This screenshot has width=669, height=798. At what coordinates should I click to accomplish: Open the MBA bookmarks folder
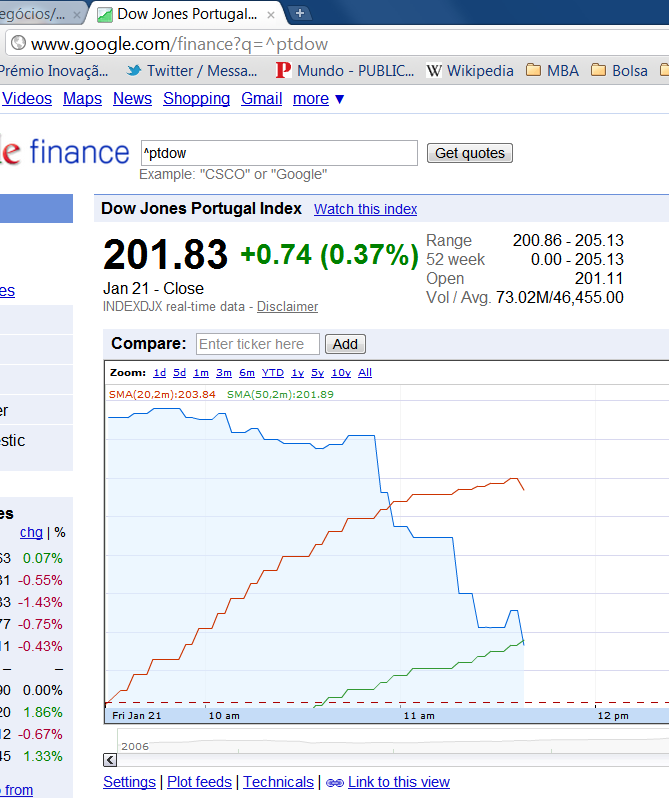(x=552, y=70)
